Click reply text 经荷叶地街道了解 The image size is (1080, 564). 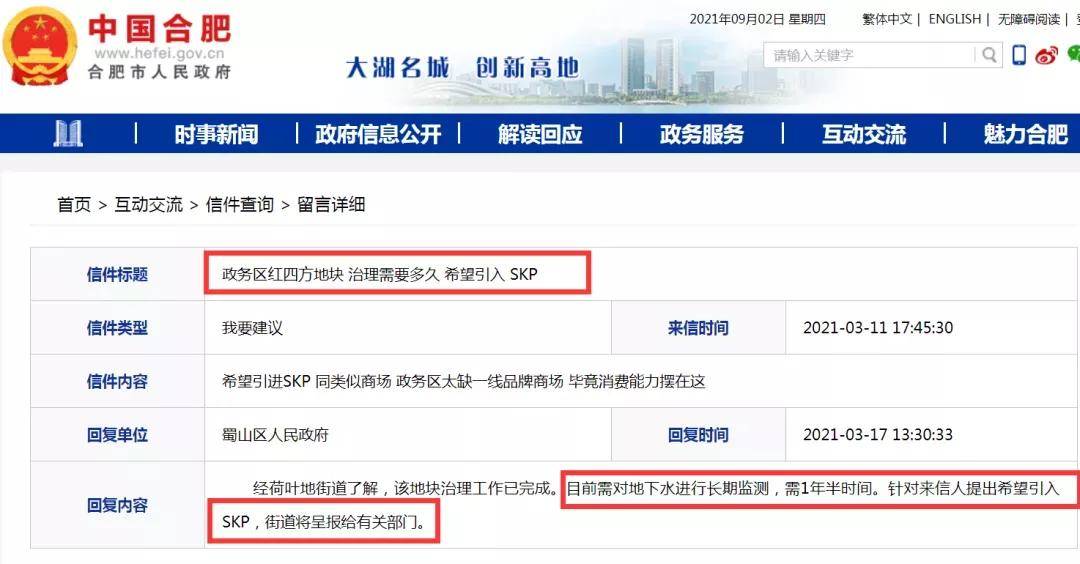tap(315, 488)
